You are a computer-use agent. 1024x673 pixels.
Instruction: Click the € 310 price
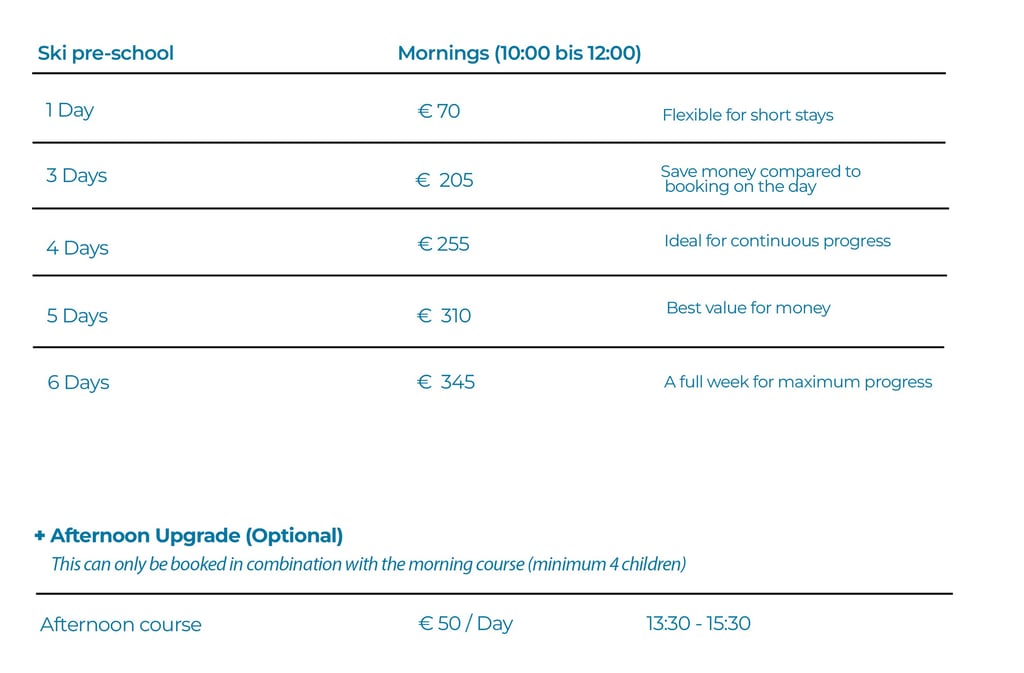[444, 316]
